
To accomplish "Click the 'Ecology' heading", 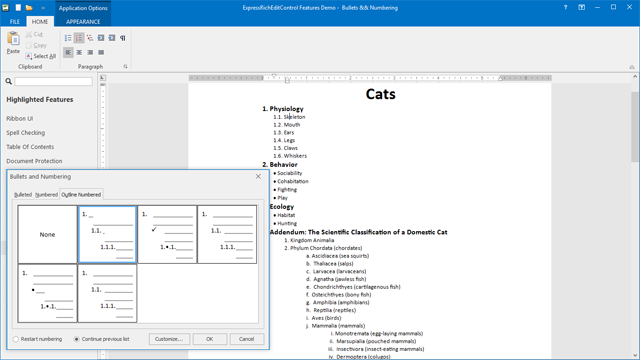I will pos(282,207).
